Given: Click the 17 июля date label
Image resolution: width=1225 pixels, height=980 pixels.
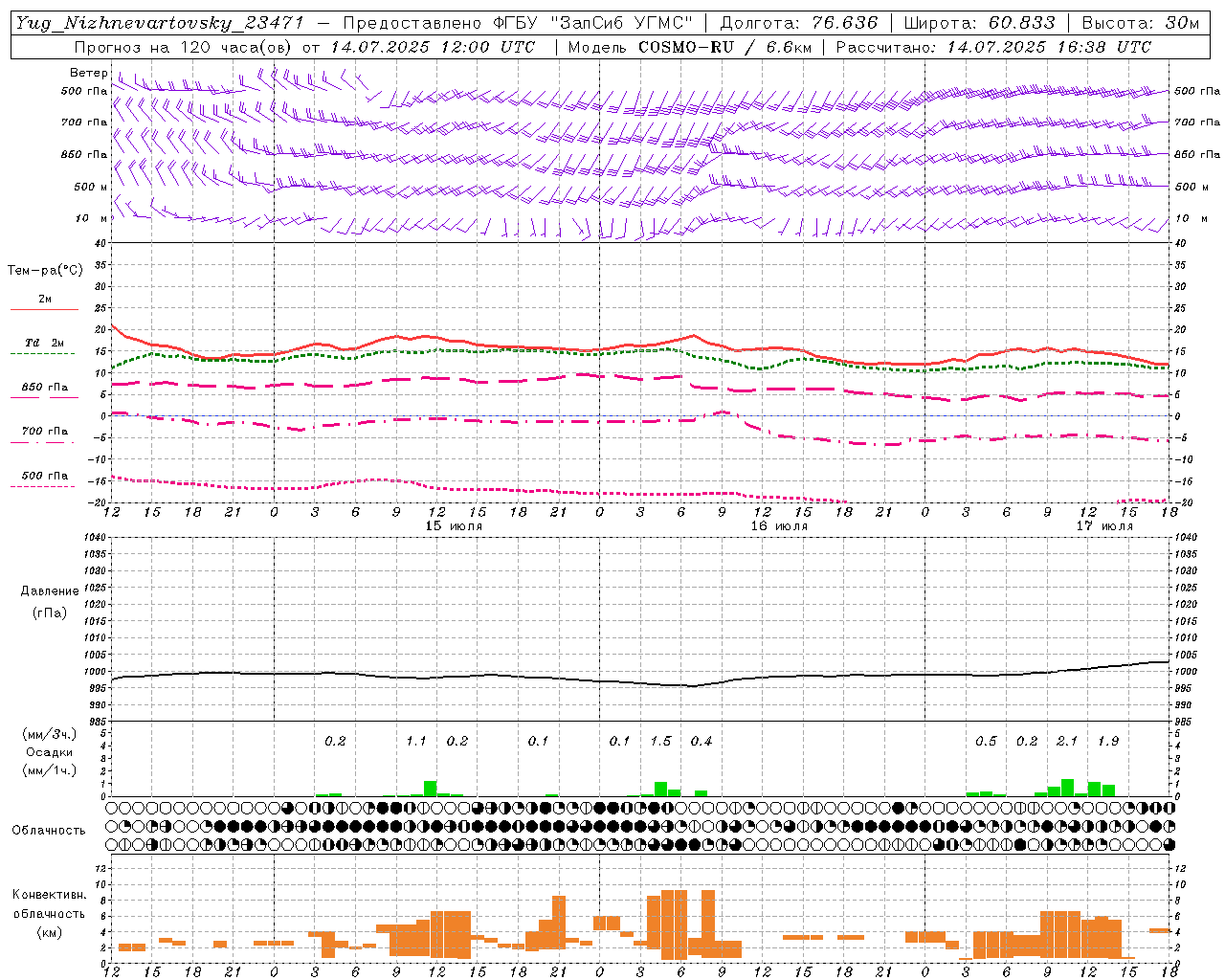Looking at the screenshot, I should click(x=1103, y=526).
